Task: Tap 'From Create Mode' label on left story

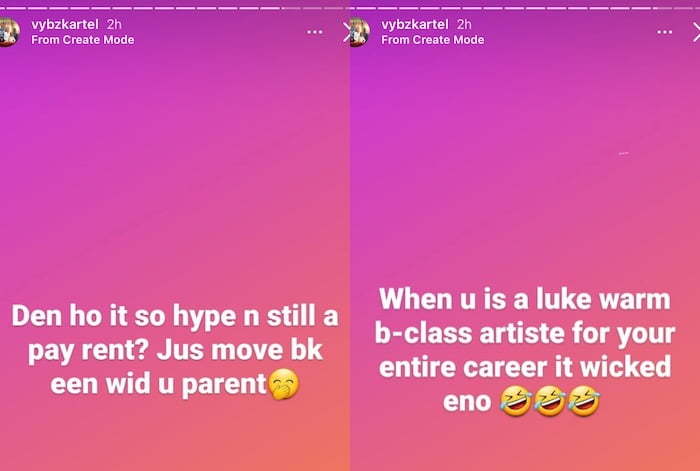Action: pyautogui.click(x=83, y=40)
